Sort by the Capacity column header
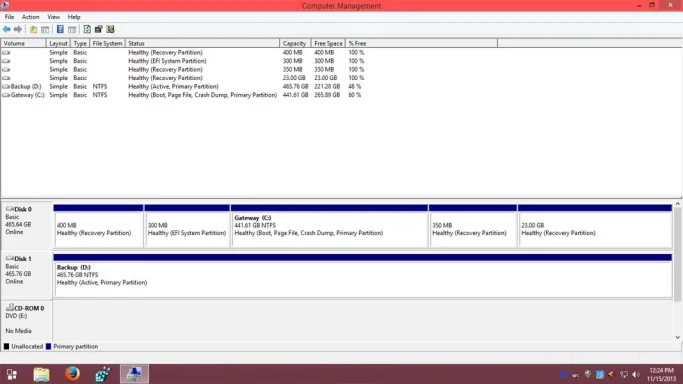683x384 pixels. 295,44
